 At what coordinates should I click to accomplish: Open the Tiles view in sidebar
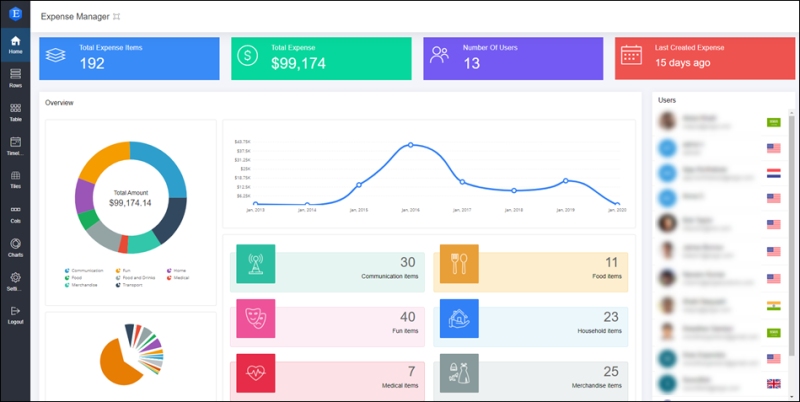pos(15,180)
